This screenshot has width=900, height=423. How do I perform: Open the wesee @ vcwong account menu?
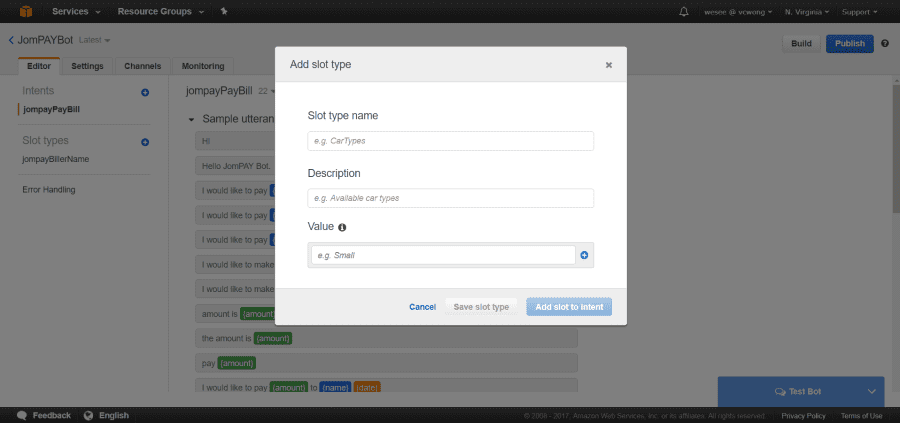(x=738, y=12)
